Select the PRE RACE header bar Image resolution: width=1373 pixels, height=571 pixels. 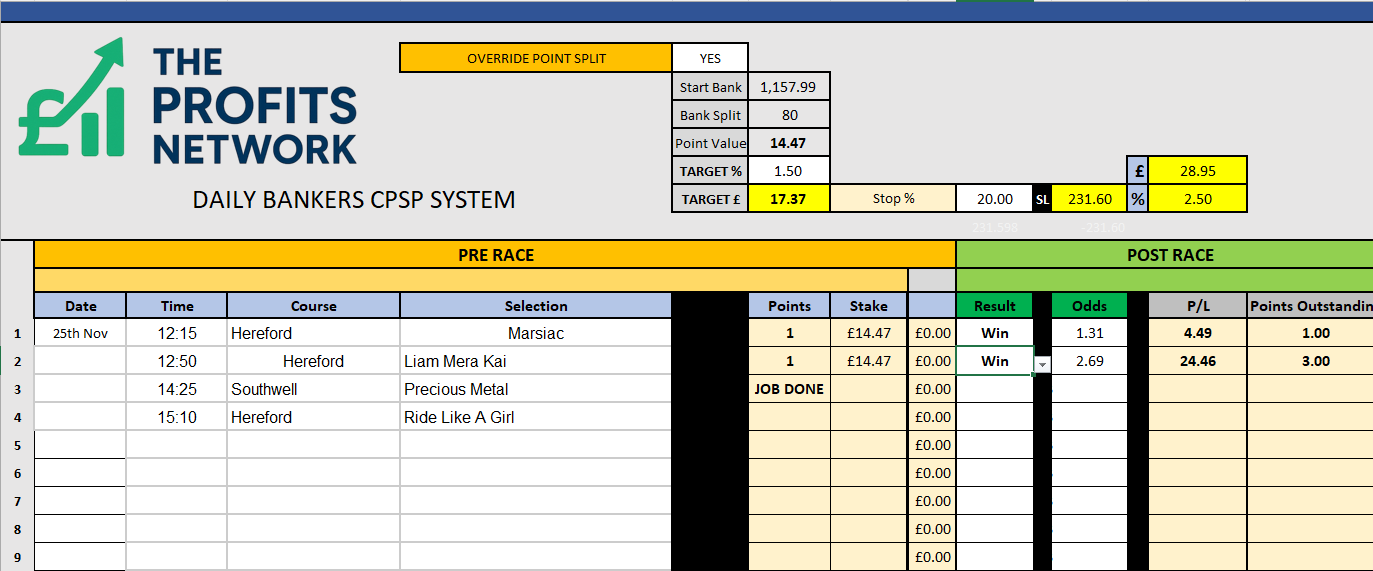[495, 255]
